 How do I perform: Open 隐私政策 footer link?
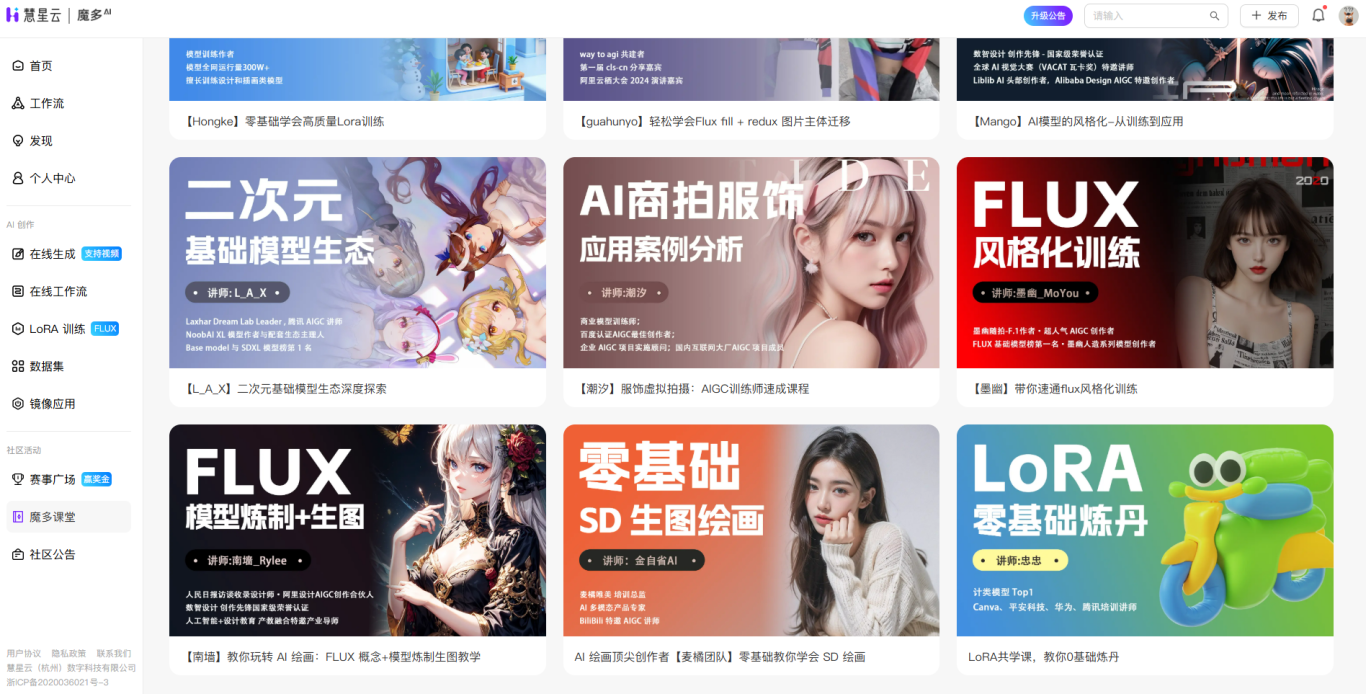(x=69, y=653)
